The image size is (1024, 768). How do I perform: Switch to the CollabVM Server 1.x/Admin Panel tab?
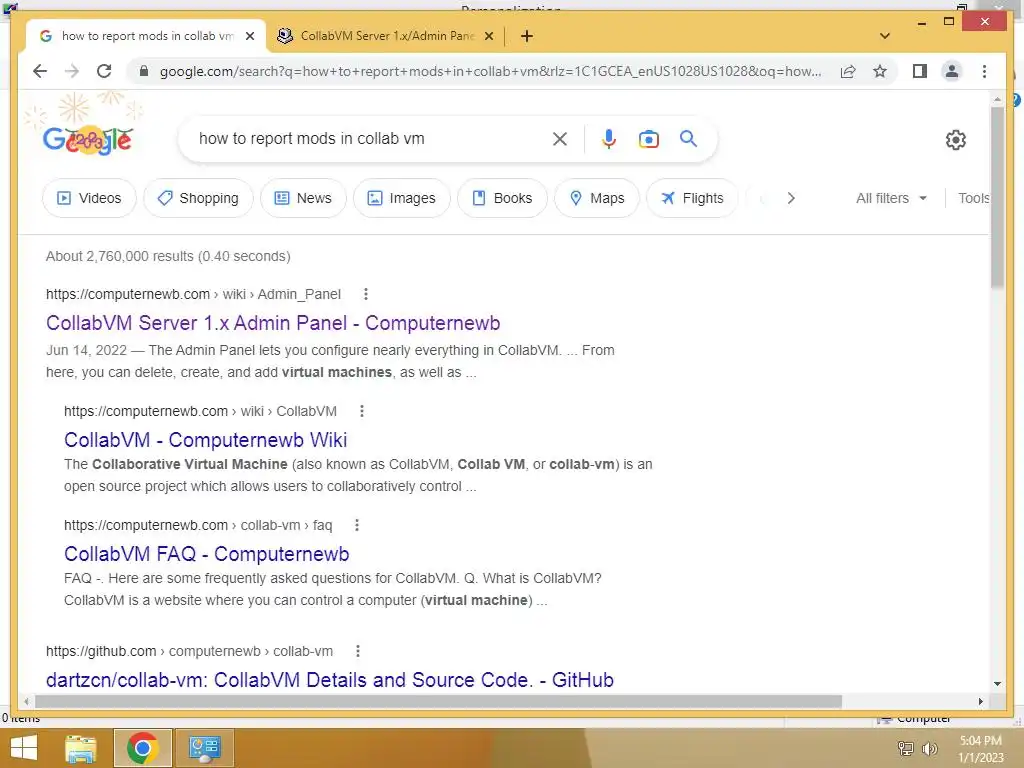click(386, 36)
